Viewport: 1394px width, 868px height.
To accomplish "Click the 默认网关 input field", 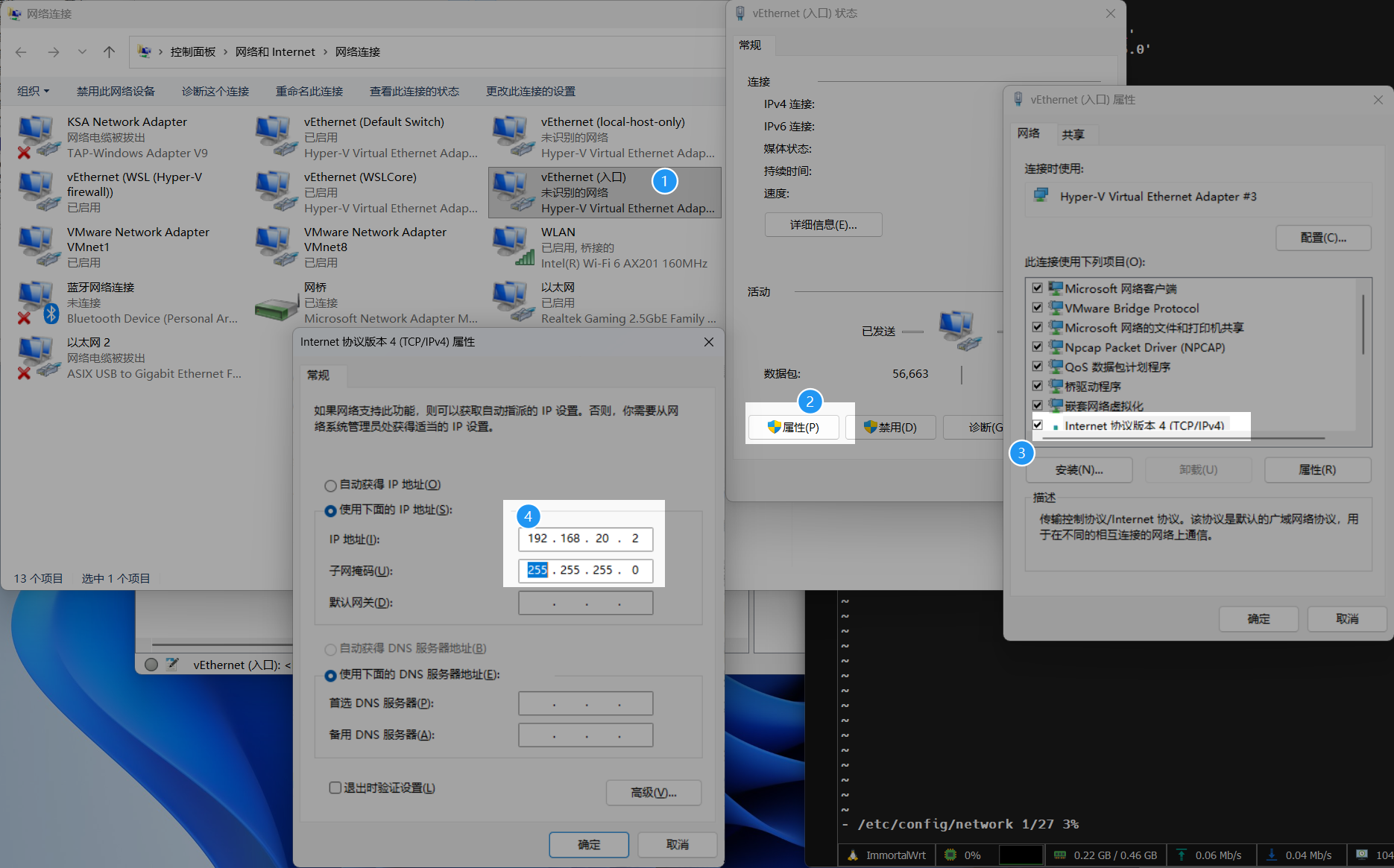I will tap(585, 602).
